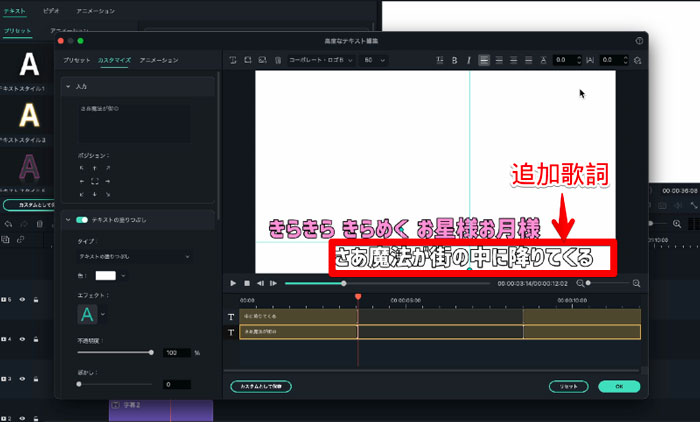The height and width of the screenshot is (422, 700).
Task: Open the white fill color swatch
Action: point(106,275)
